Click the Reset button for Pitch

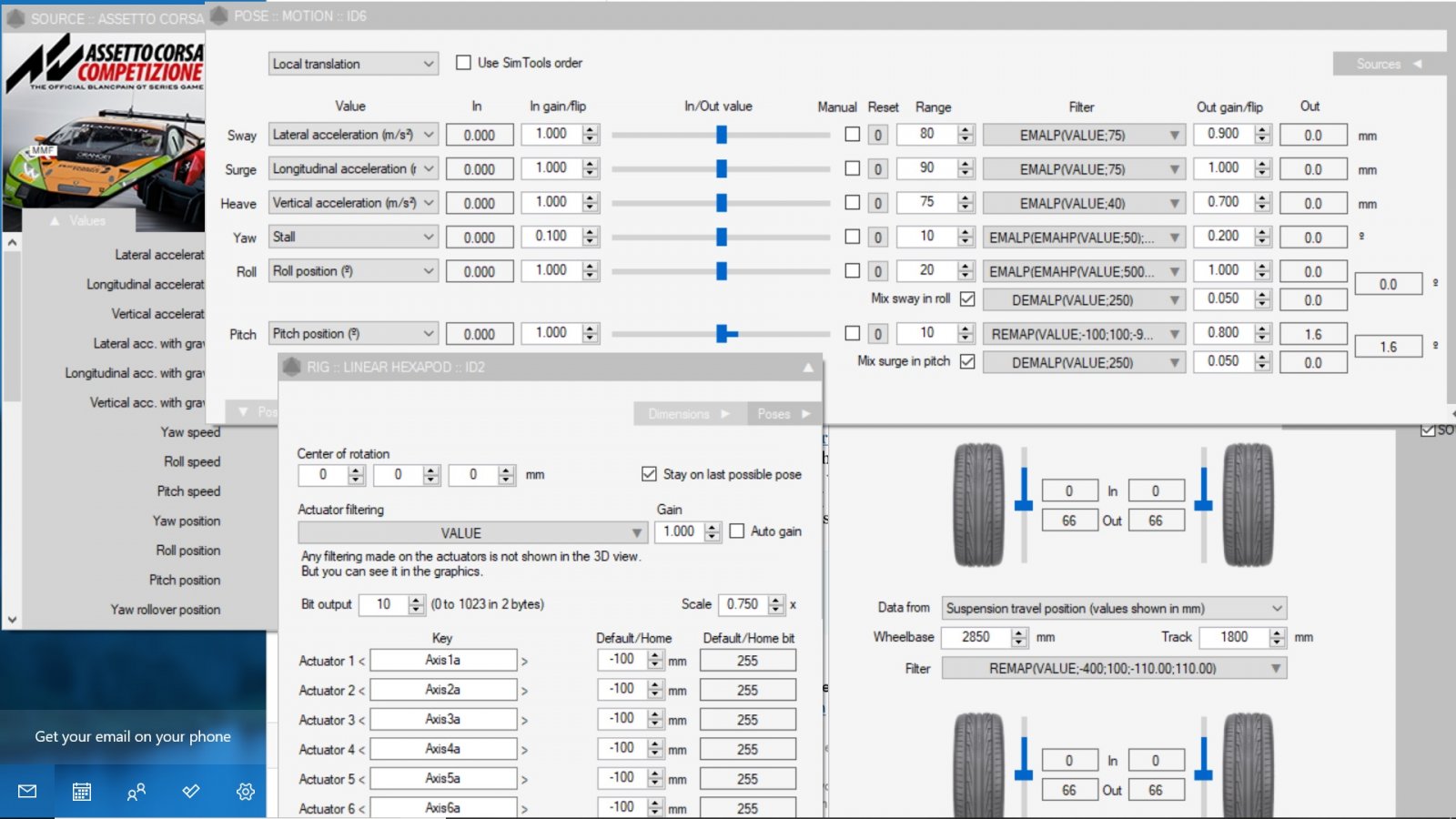click(x=877, y=334)
